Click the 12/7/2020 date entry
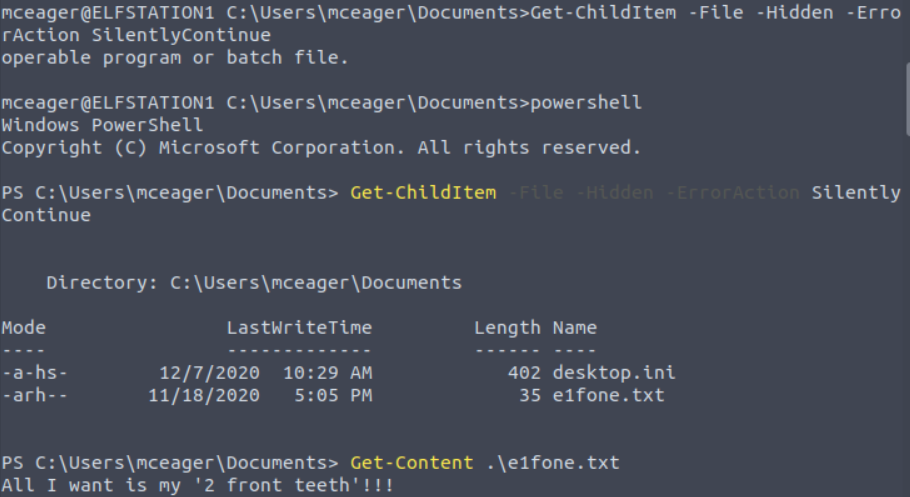 (x=210, y=373)
